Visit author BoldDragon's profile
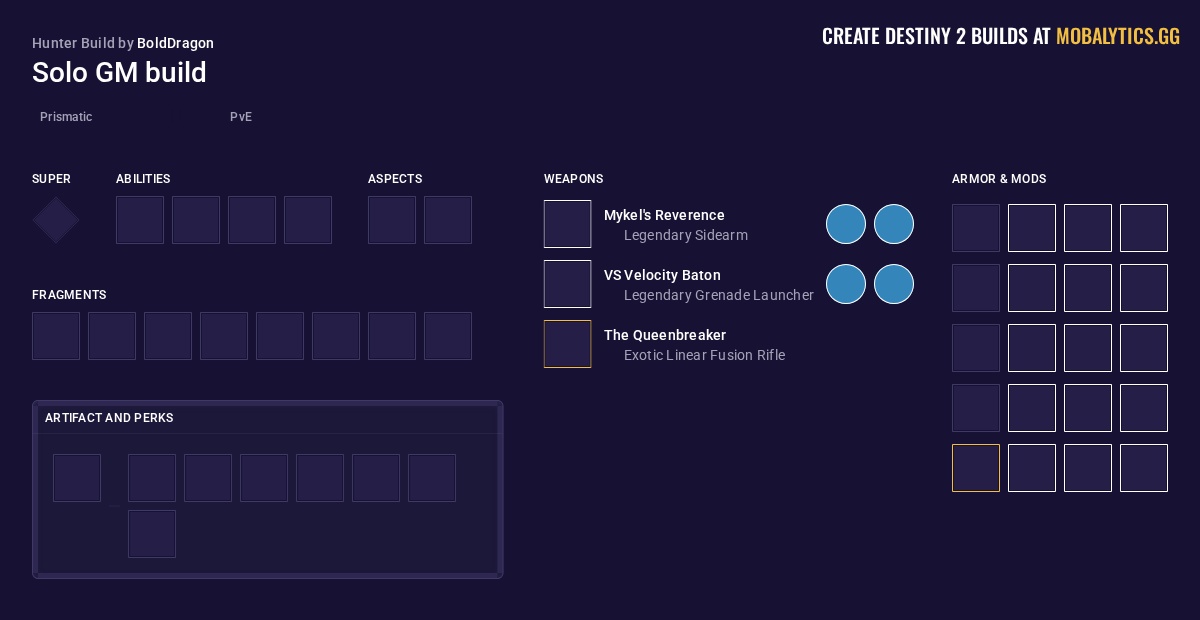1200x620 pixels. (x=175, y=43)
